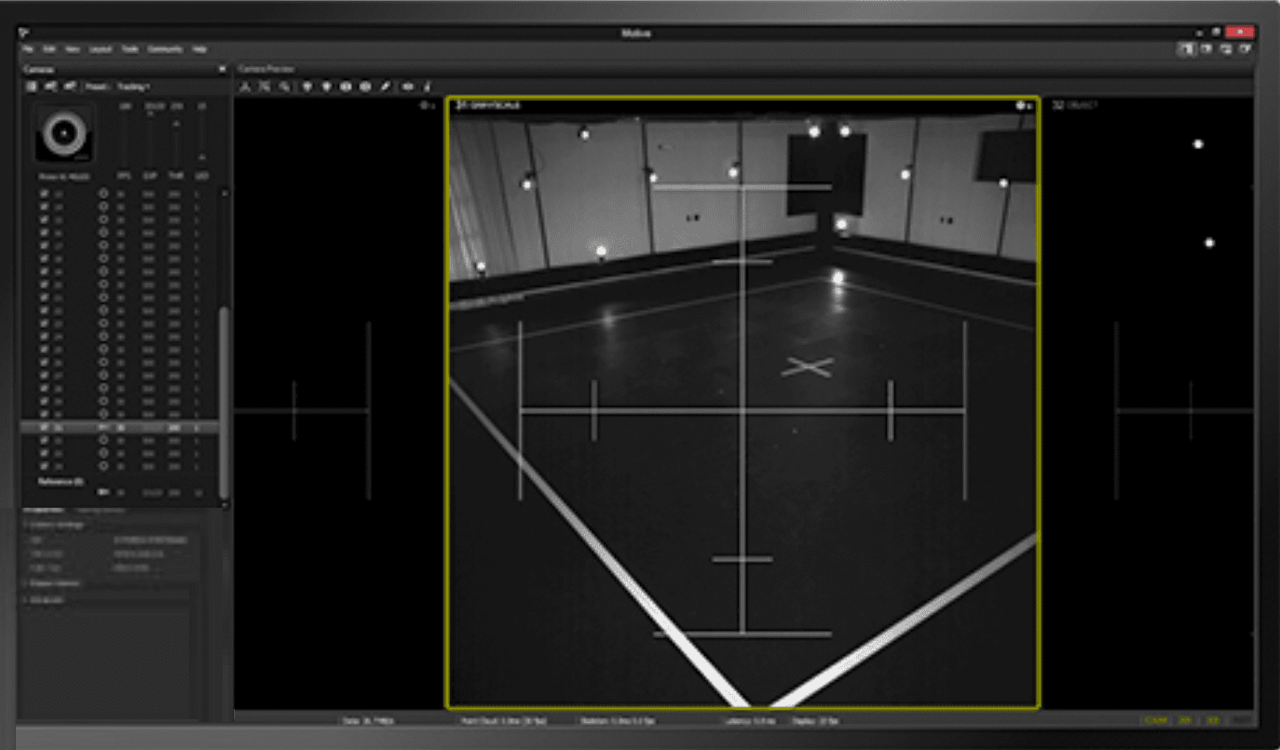Open the Tools menu
1280x750 pixels.
pyautogui.click(x=130, y=49)
